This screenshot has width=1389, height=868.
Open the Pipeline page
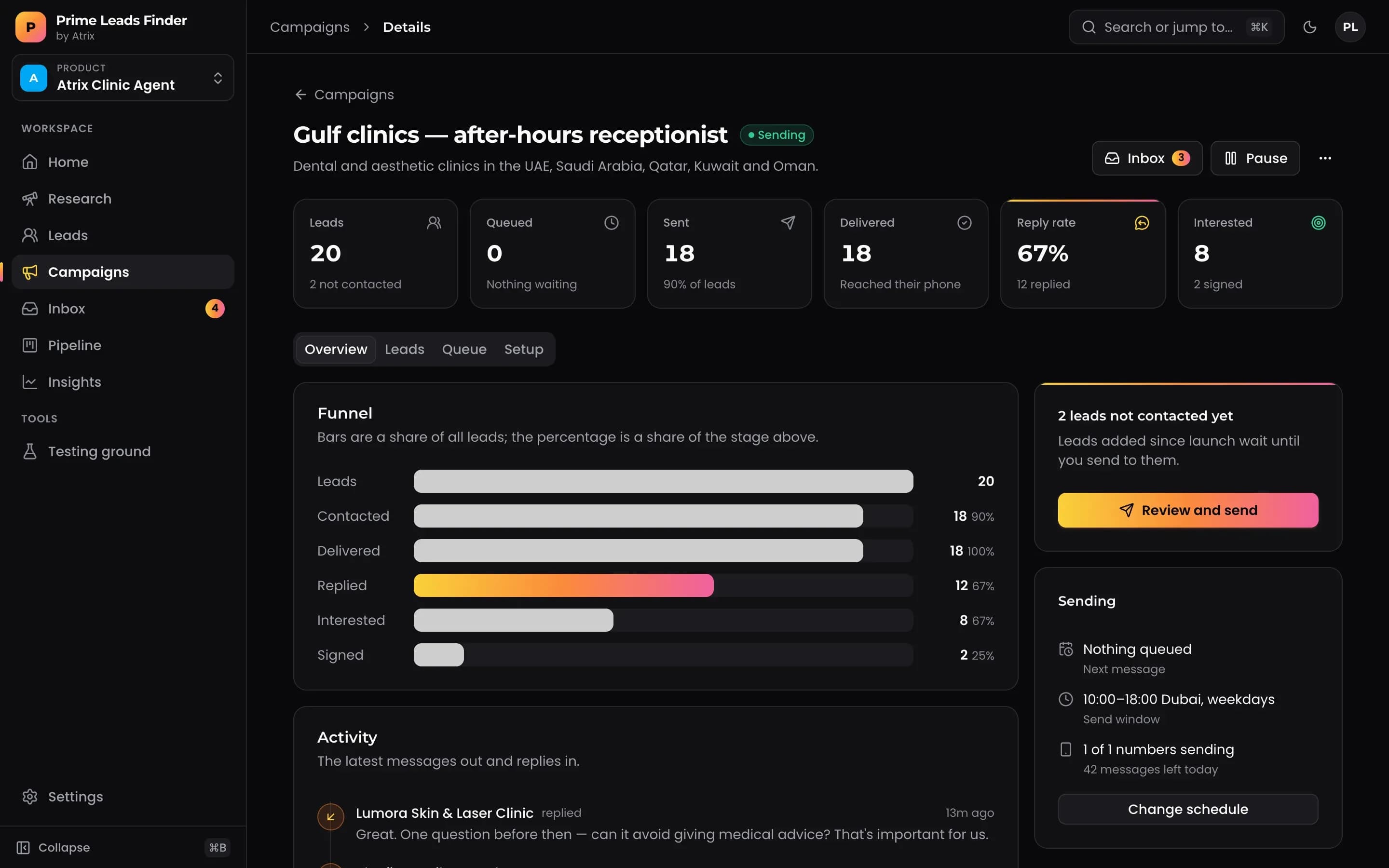(x=123, y=346)
